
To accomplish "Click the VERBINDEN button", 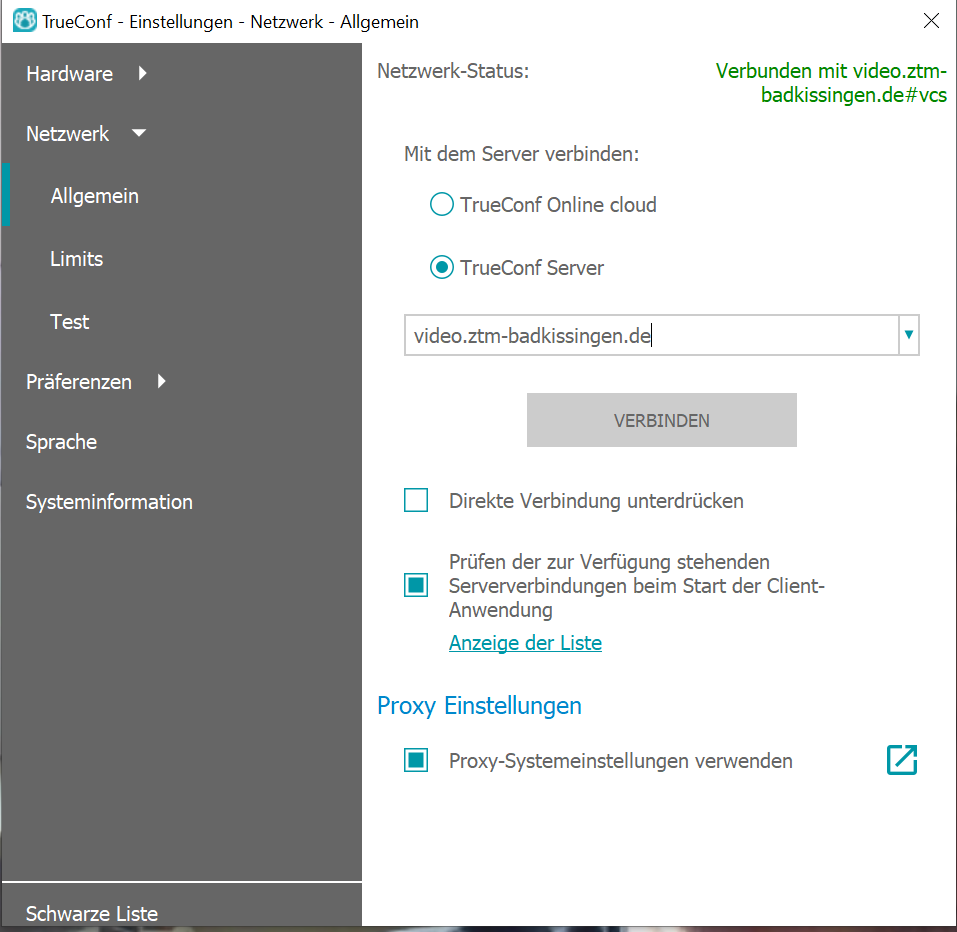I will click(x=662, y=420).
